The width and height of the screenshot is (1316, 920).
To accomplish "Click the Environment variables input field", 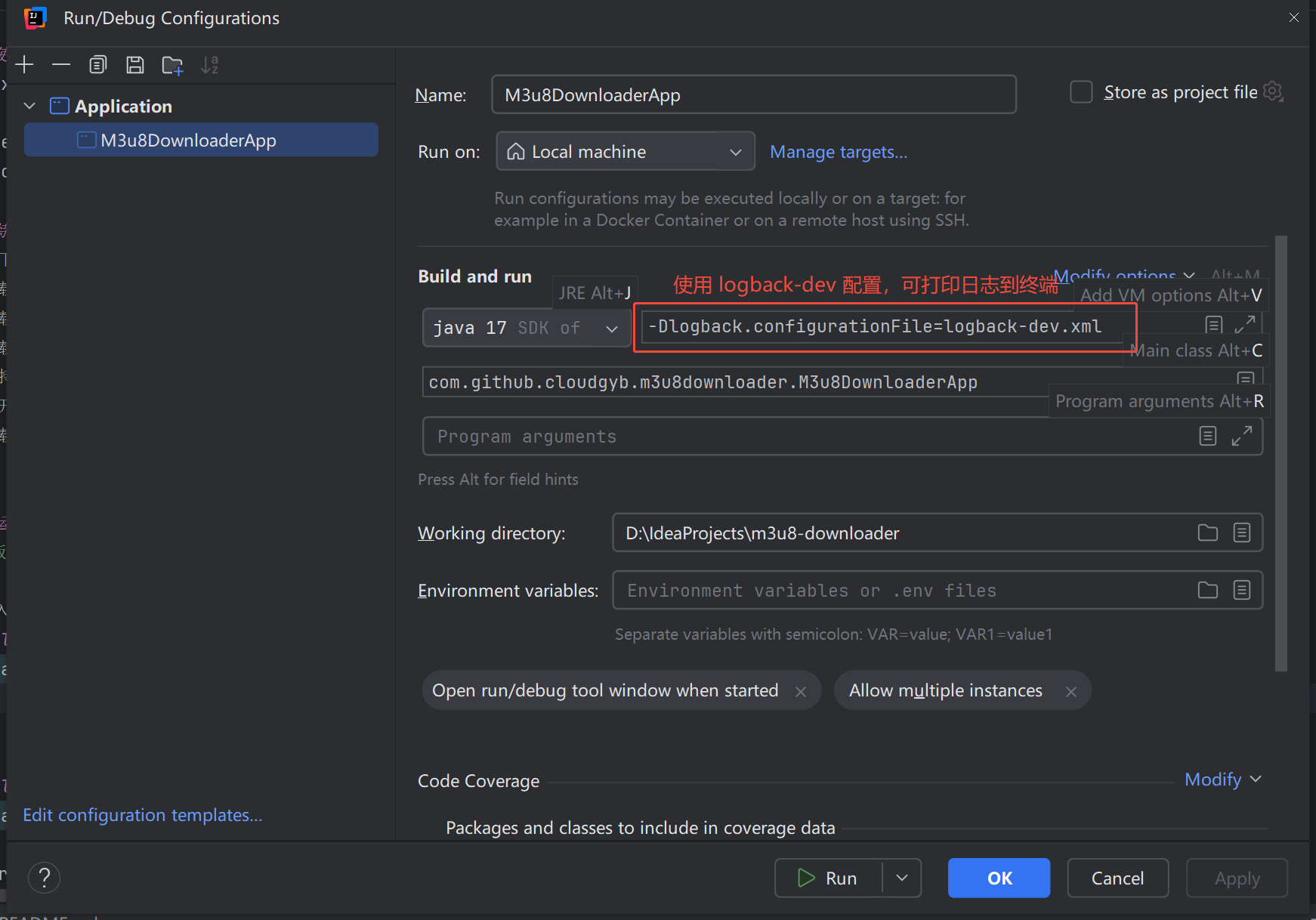I will point(899,591).
